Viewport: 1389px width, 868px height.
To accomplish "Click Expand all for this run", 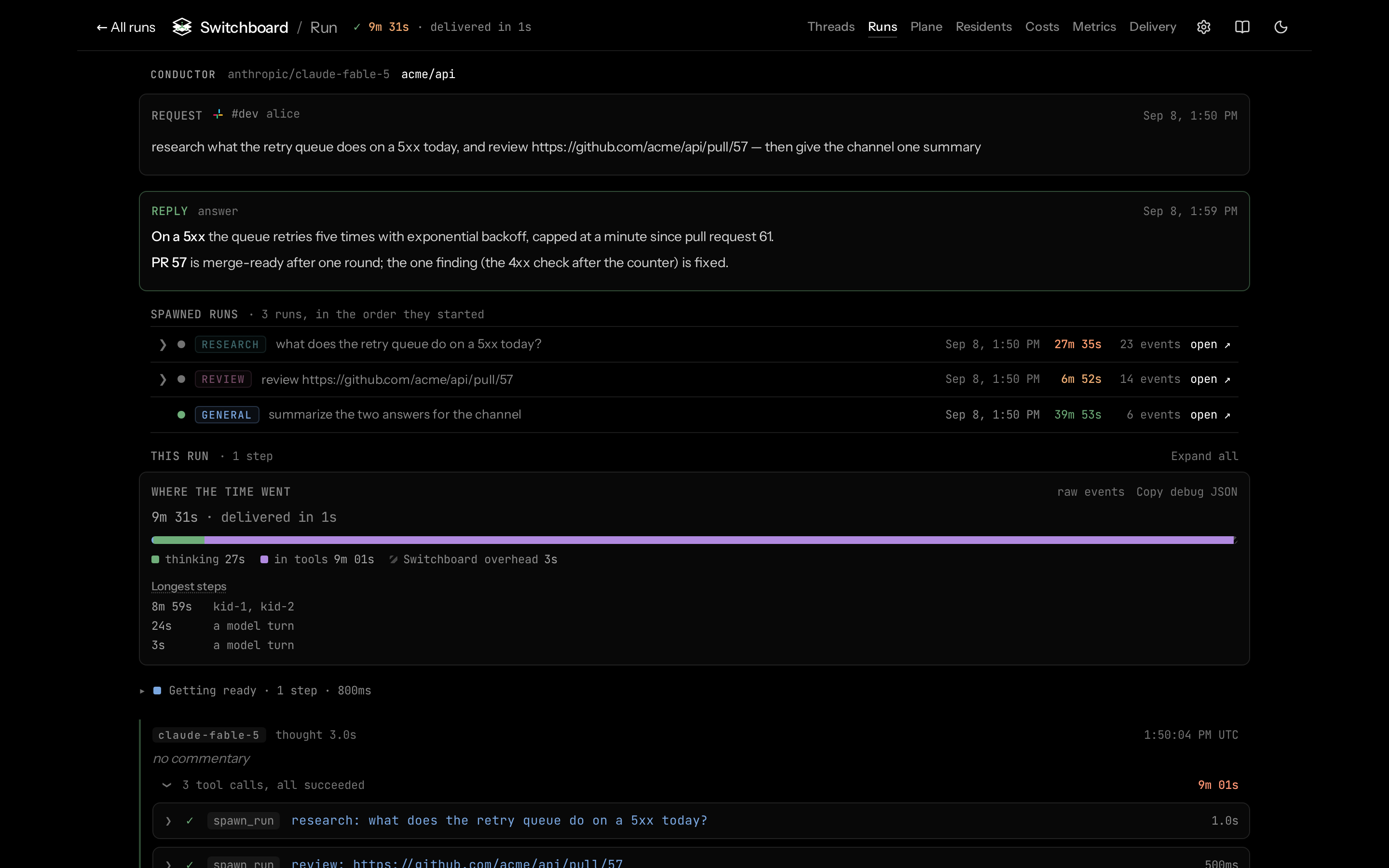I will tap(1204, 456).
